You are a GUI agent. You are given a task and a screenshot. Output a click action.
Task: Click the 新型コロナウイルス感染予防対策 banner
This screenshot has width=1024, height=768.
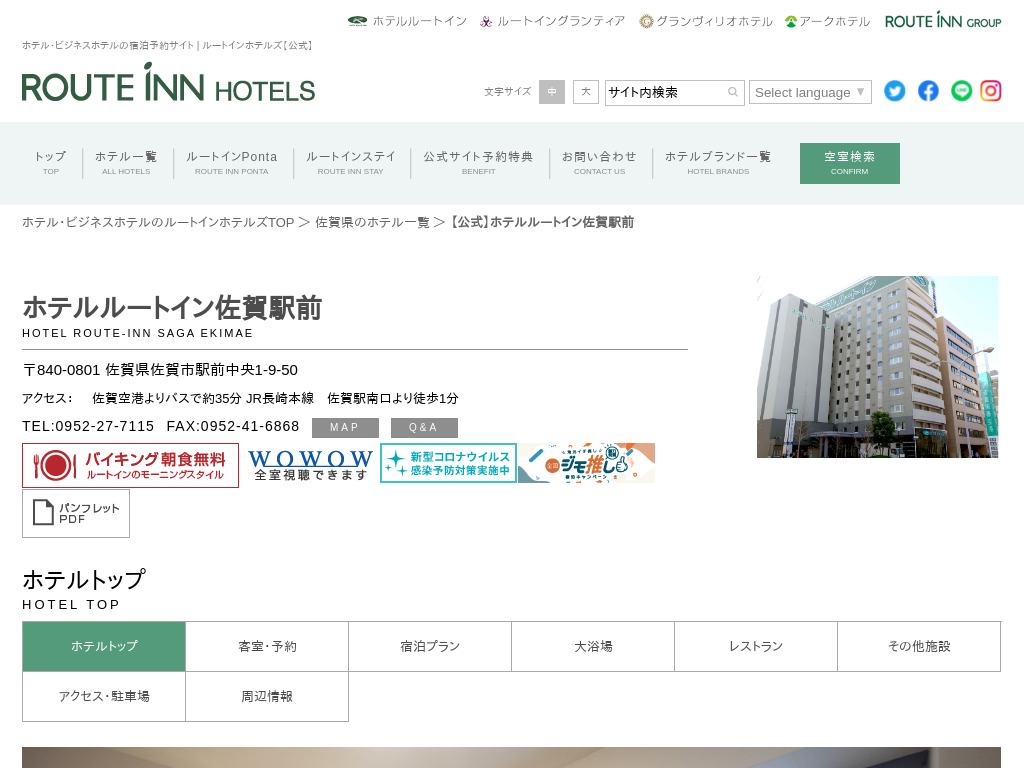click(x=449, y=463)
